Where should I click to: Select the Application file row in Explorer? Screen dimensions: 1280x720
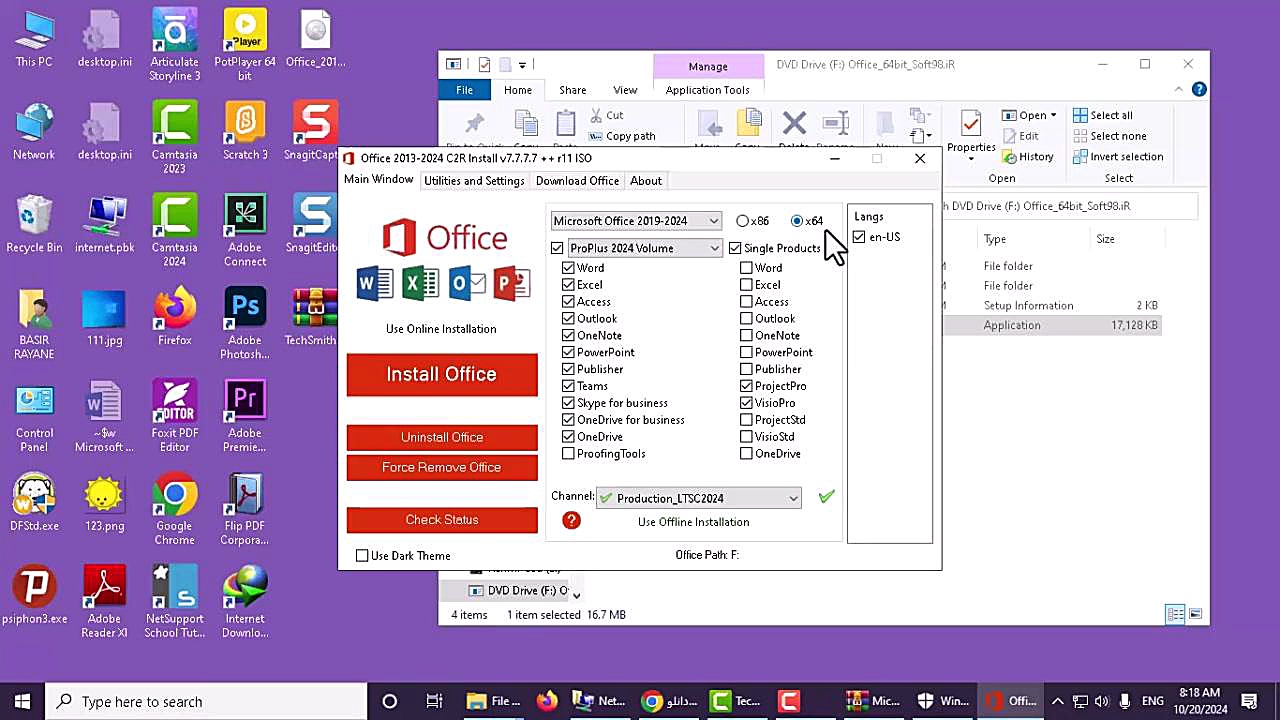coord(1053,325)
